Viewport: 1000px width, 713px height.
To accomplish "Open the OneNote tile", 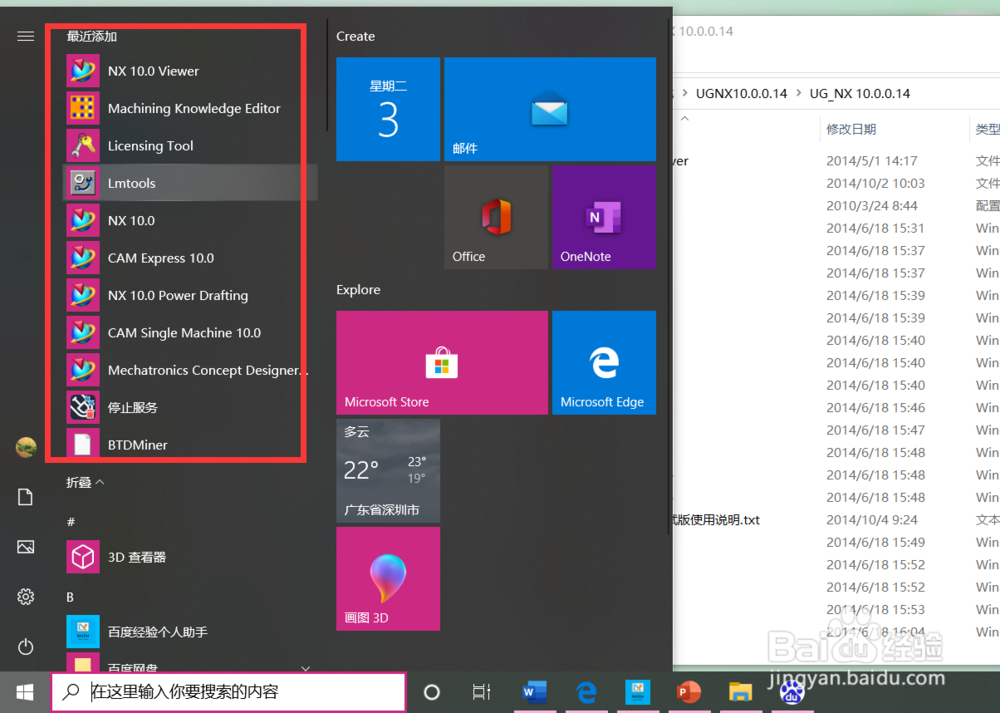I will 604,217.
